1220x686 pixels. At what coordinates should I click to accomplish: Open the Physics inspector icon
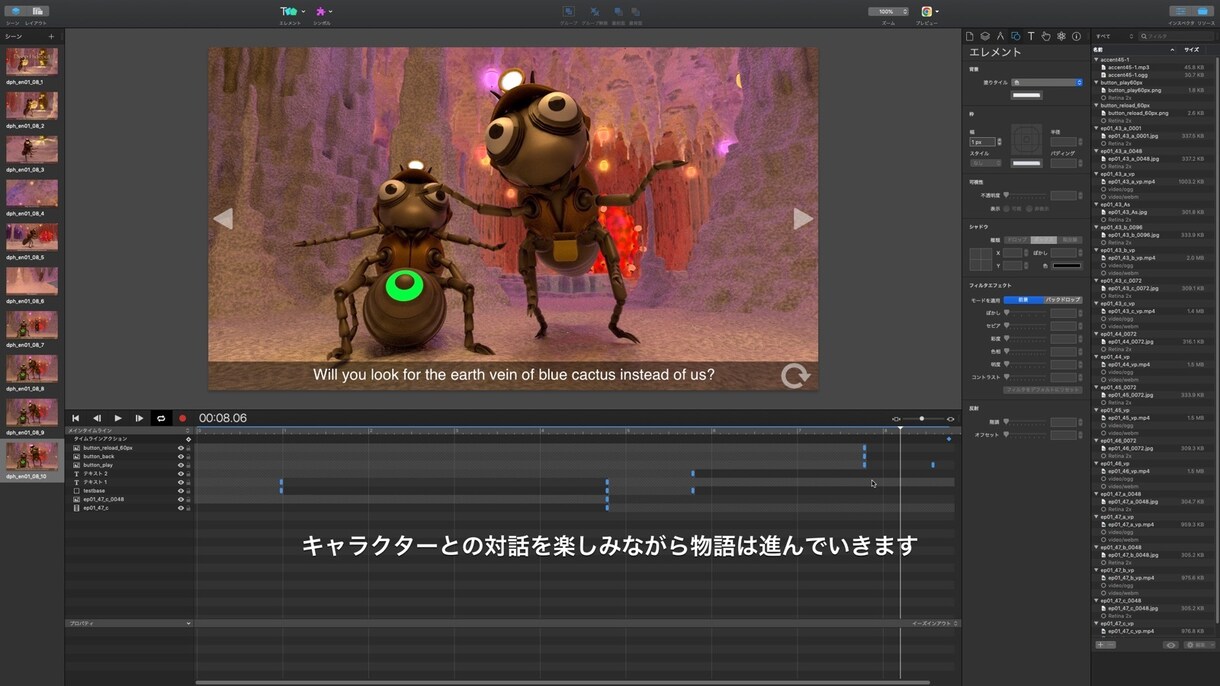[1061, 36]
